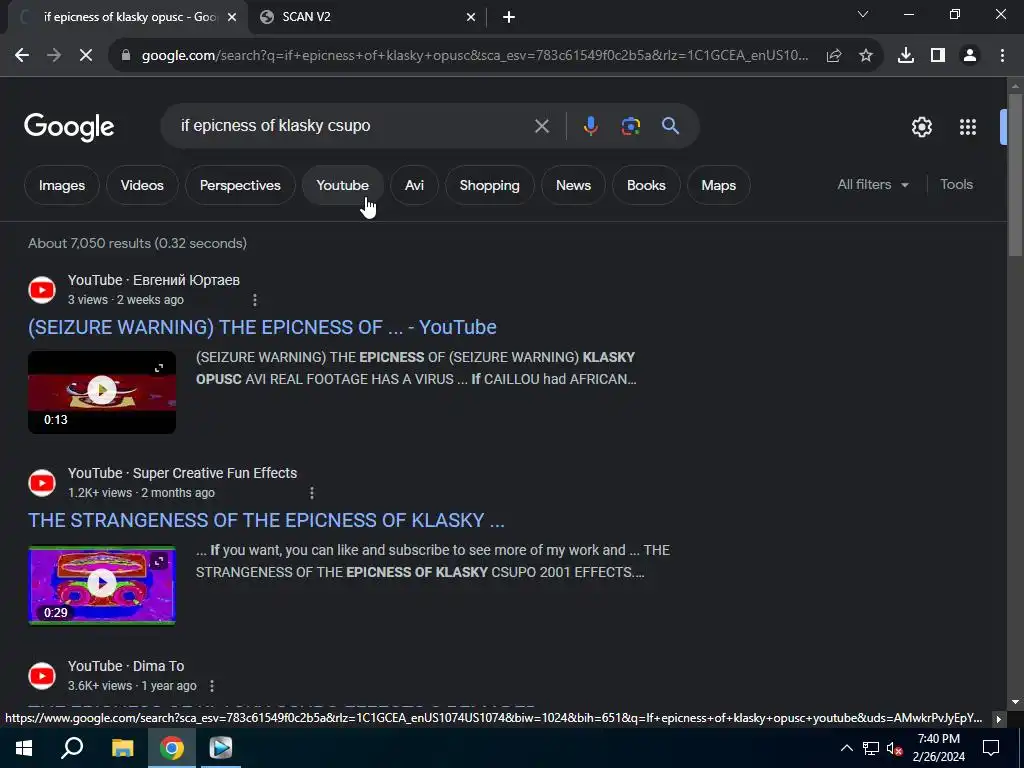
Task: Open Windows taskbar search
Action: (72, 748)
